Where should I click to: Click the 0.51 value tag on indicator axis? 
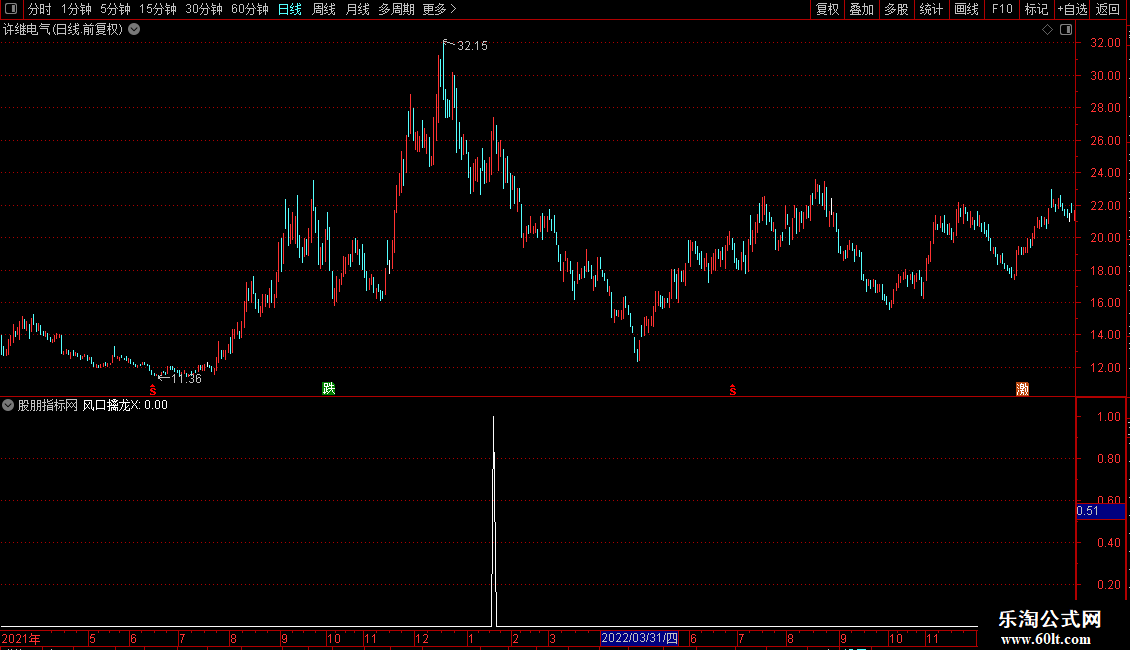[x=1100, y=511]
